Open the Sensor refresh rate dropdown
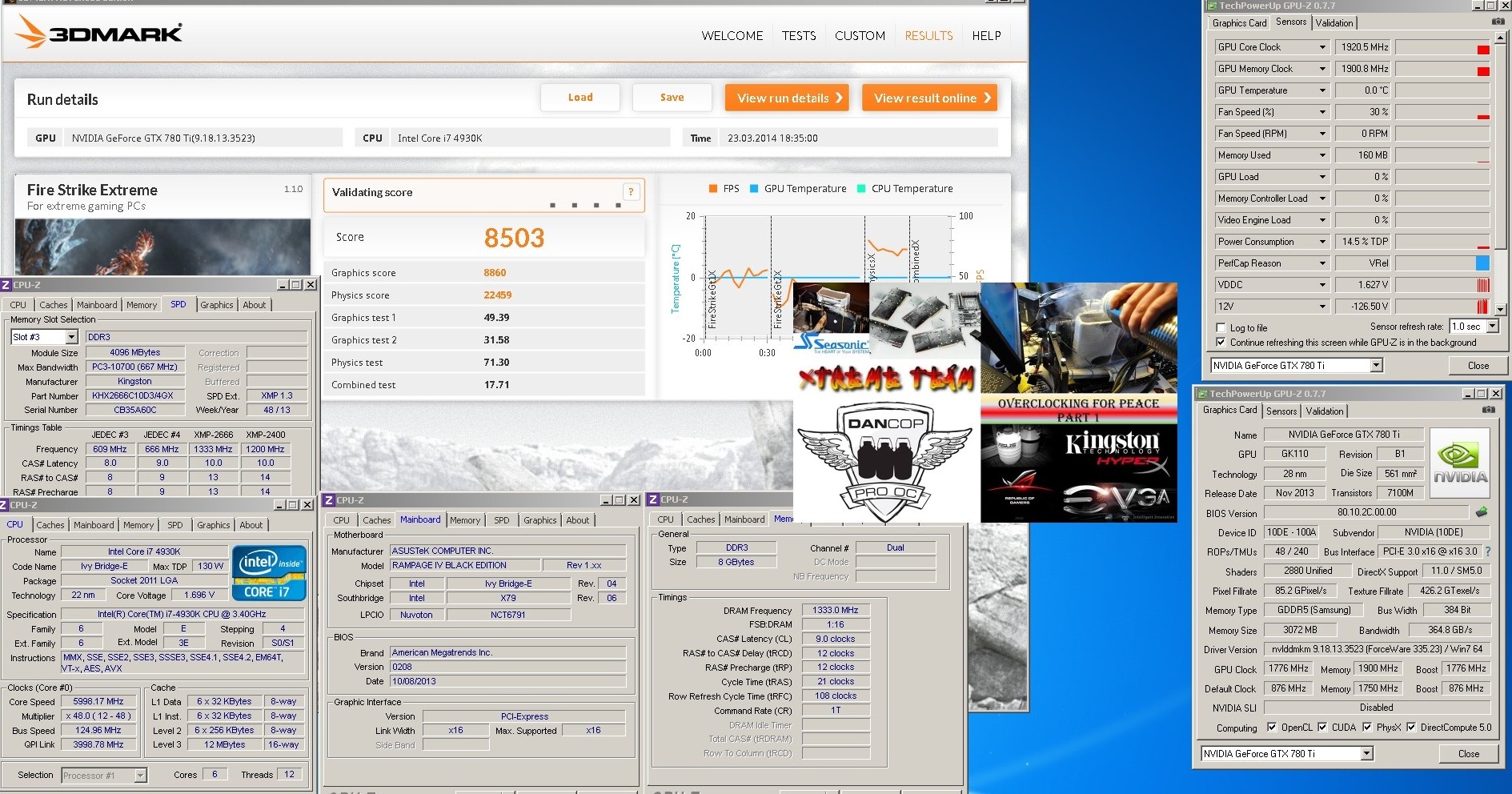The image size is (1512, 794). point(1492,327)
